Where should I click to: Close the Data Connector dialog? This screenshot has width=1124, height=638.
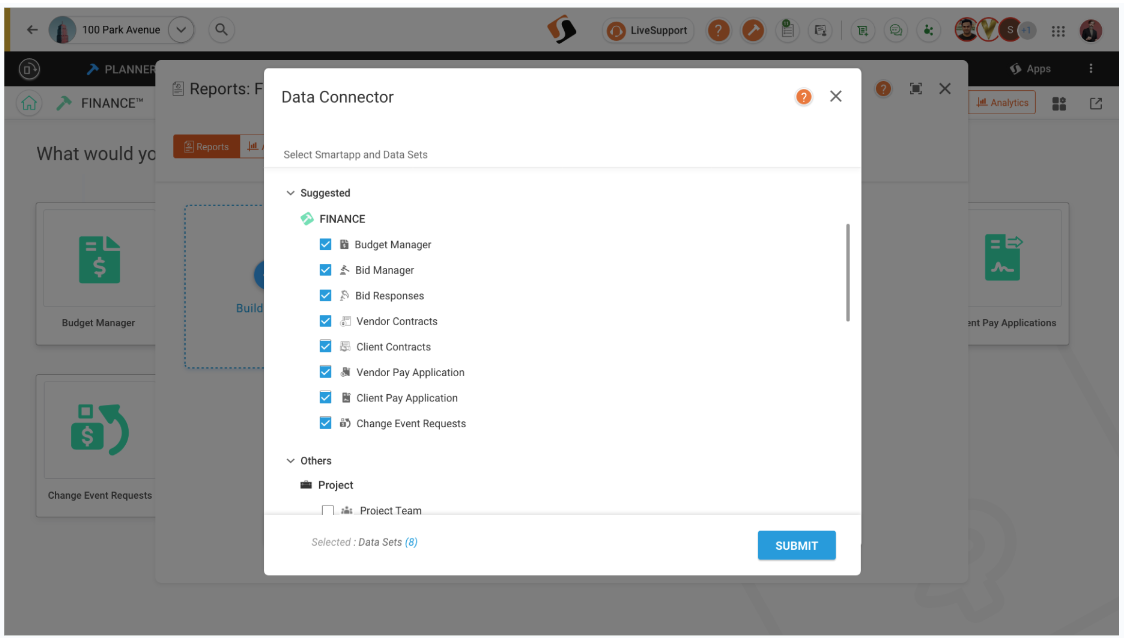click(836, 96)
